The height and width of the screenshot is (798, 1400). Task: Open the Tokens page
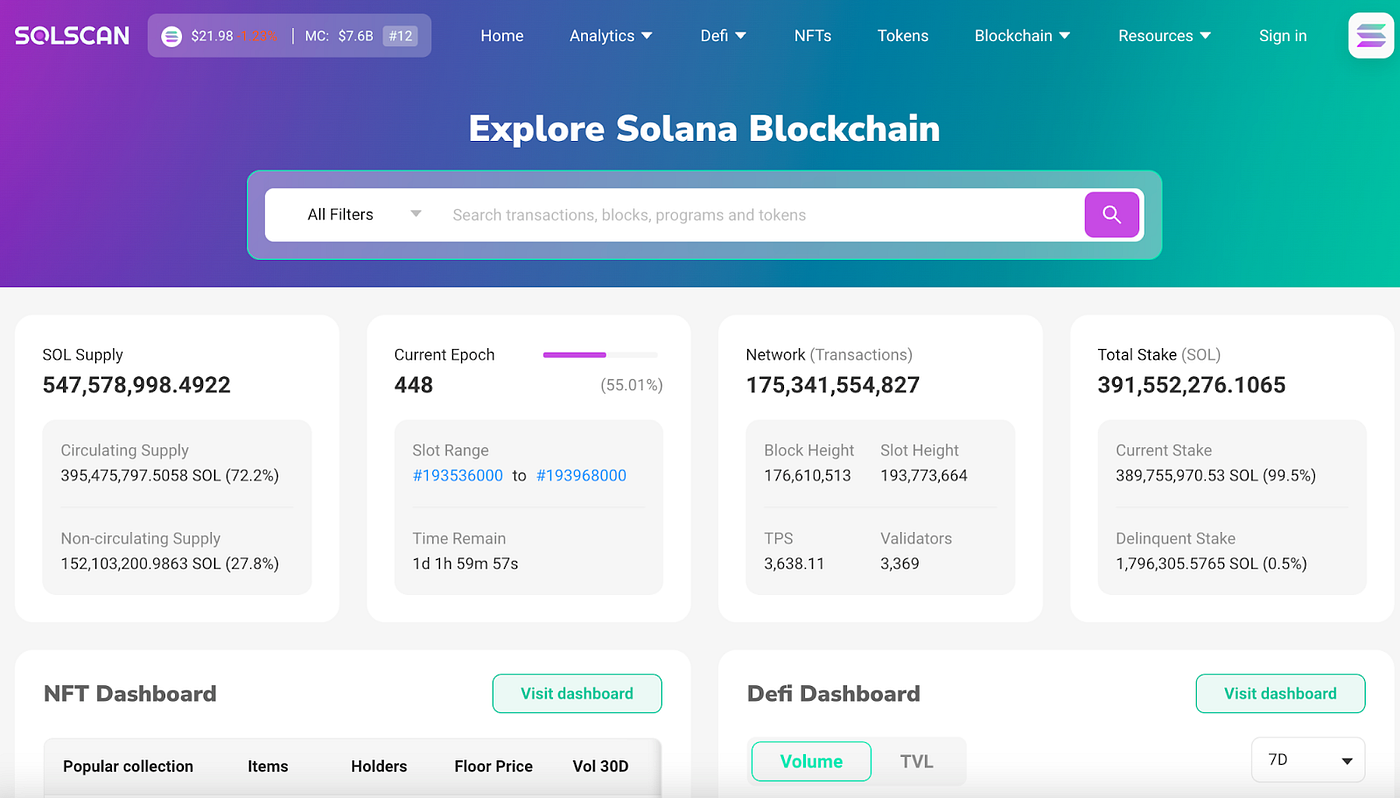[902, 35]
